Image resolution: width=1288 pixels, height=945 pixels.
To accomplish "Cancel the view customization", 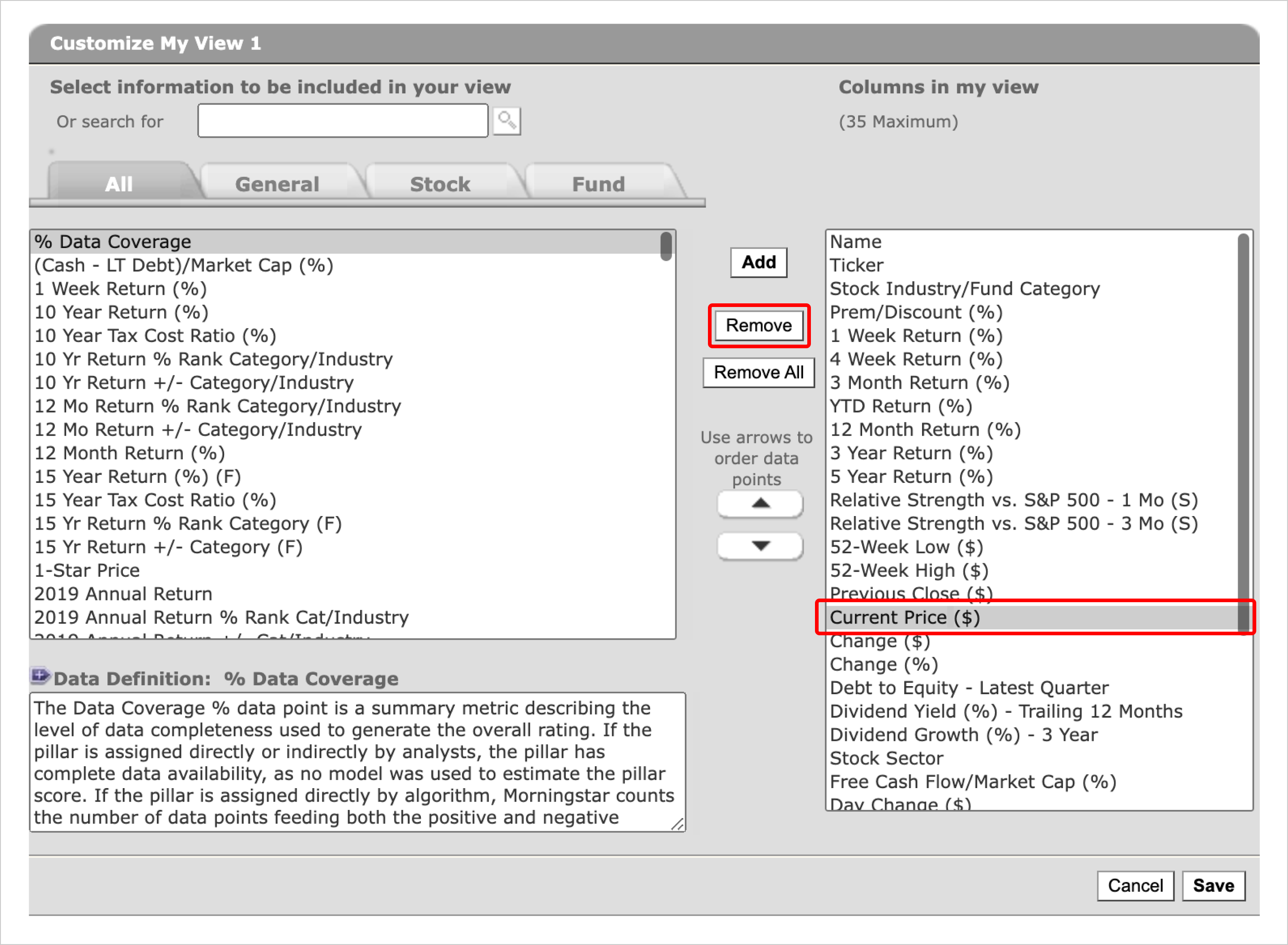I will [x=1135, y=886].
